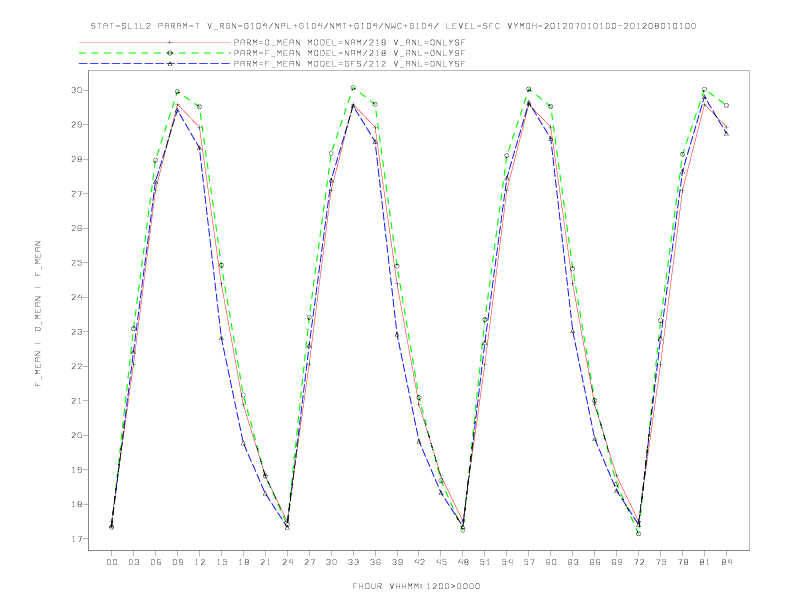This screenshot has width=792, height=612.
Task: Click x-axis tick label 57
Action: coord(529,562)
